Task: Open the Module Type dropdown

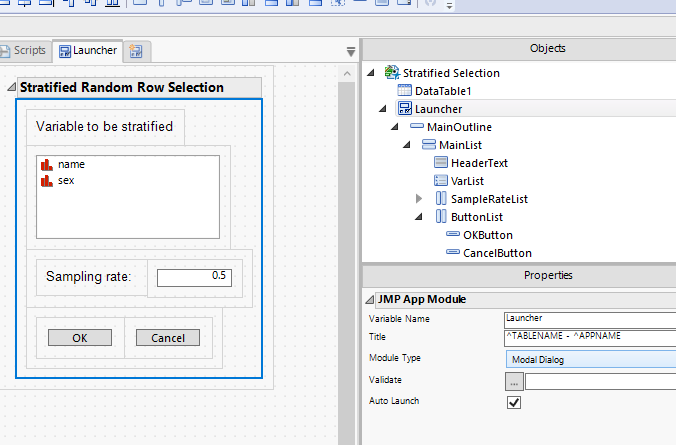Action: [590, 359]
